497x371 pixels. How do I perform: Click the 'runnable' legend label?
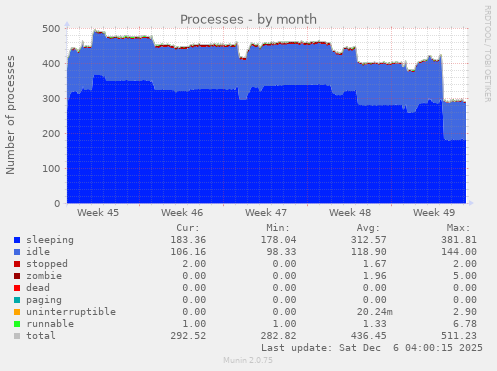(50, 324)
